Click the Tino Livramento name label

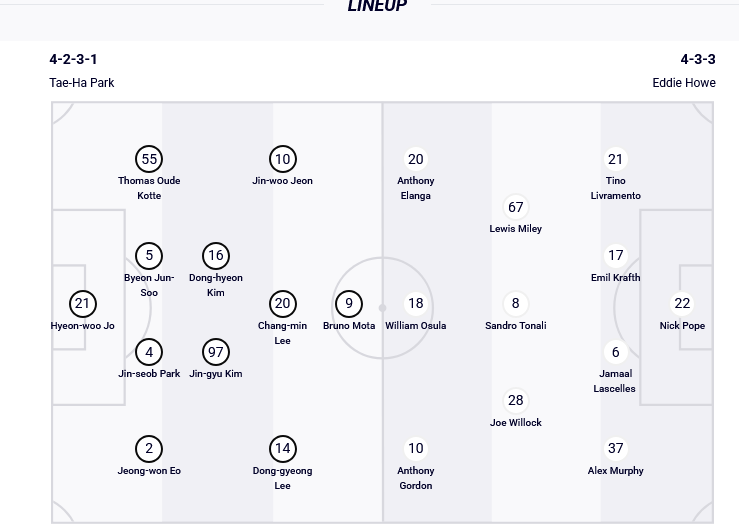click(615, 188)
